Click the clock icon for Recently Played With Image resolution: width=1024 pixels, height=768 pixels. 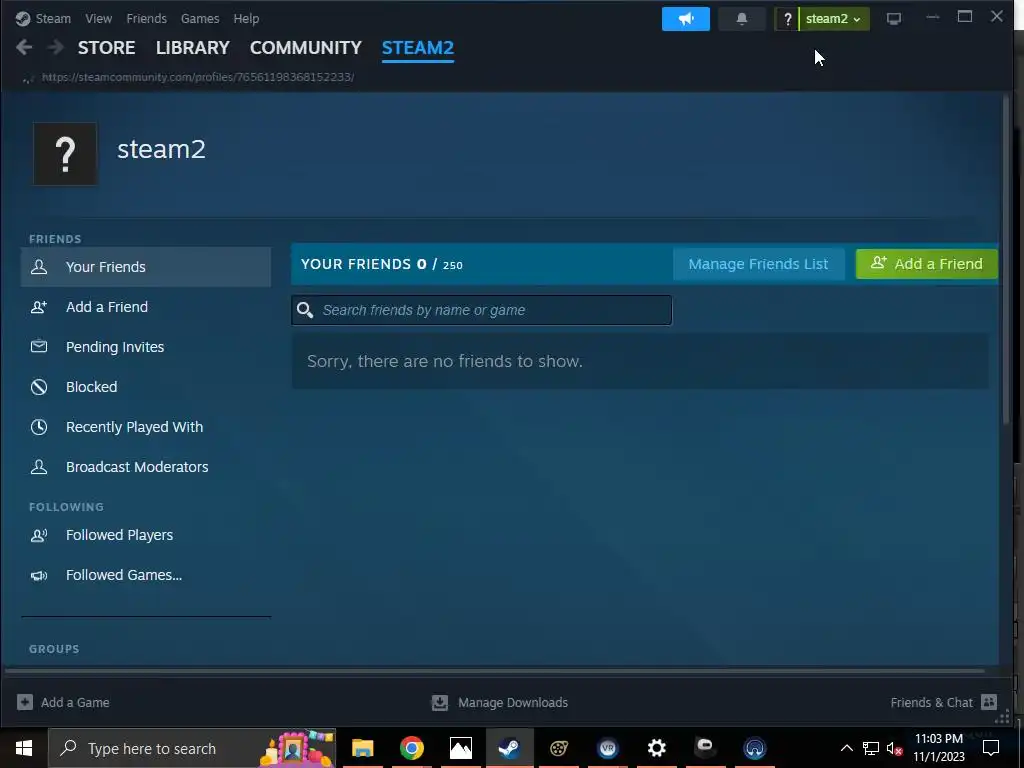point(39,427)
